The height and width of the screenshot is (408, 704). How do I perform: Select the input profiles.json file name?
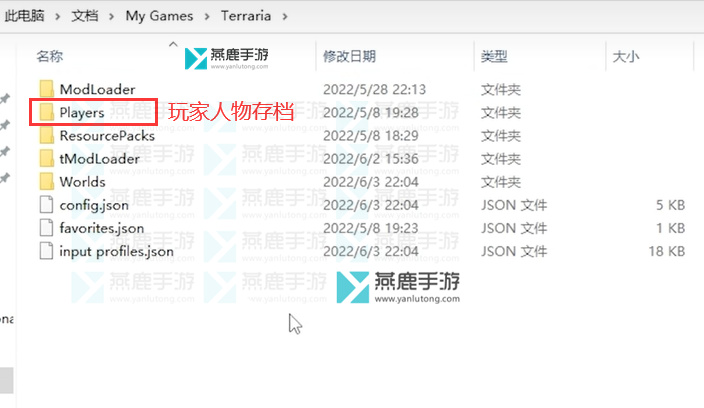point(116,252)
